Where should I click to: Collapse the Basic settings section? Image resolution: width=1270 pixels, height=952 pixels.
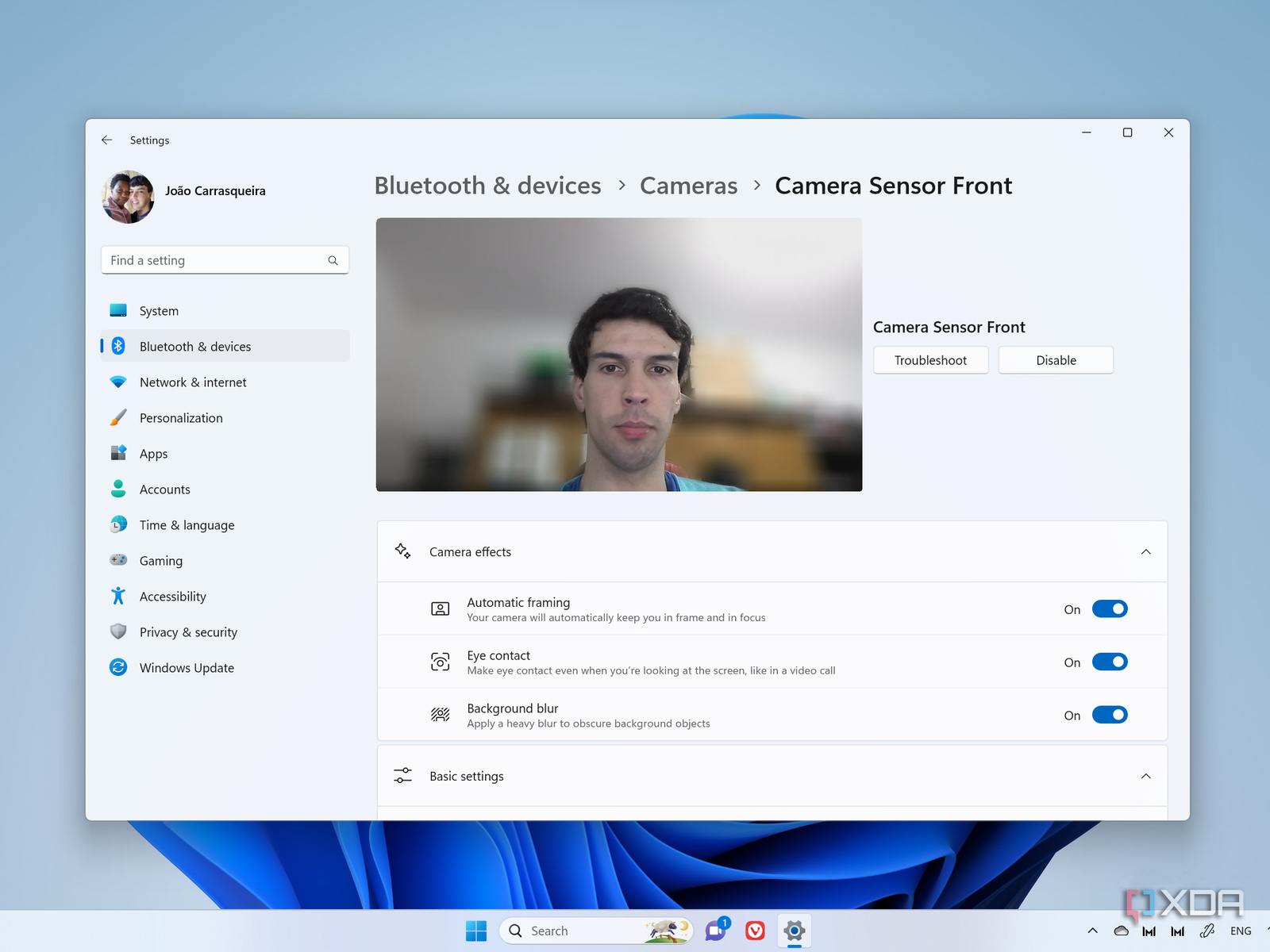click(x=1145, y=777)
